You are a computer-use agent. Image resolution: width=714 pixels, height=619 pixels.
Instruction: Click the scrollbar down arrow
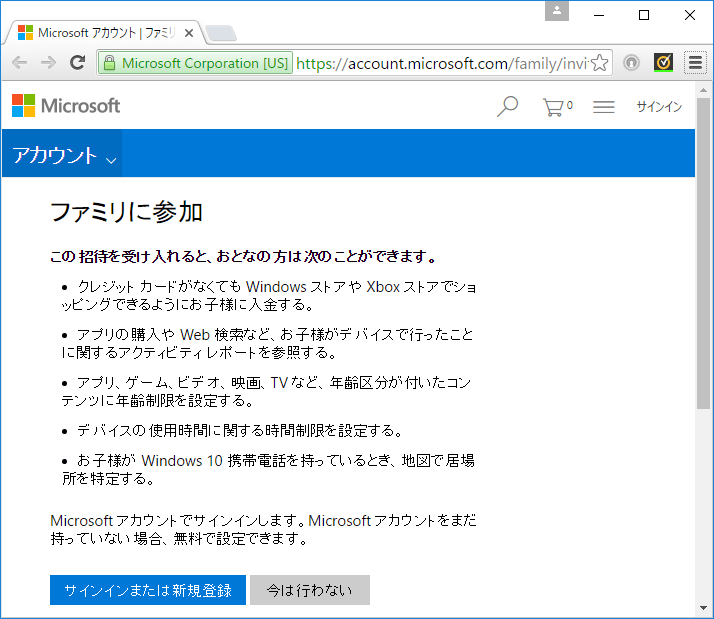[x=703, y=608]
